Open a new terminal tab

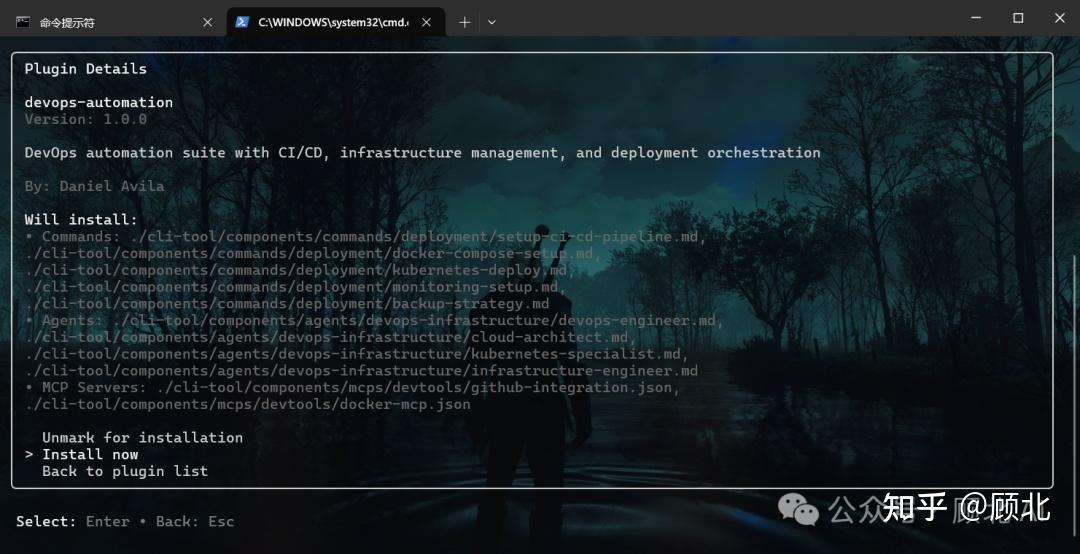pos(464,22)
